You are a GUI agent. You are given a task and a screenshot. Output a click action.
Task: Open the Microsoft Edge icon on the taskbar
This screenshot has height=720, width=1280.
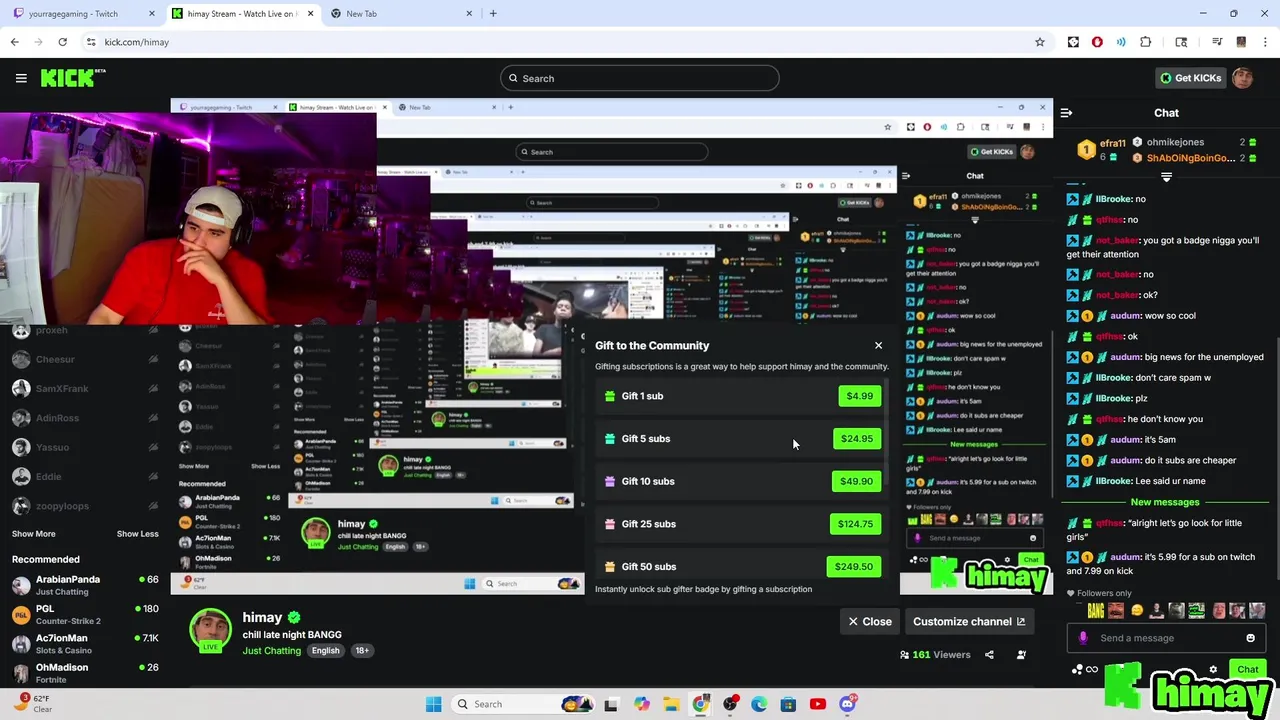(x=759, y=704)
